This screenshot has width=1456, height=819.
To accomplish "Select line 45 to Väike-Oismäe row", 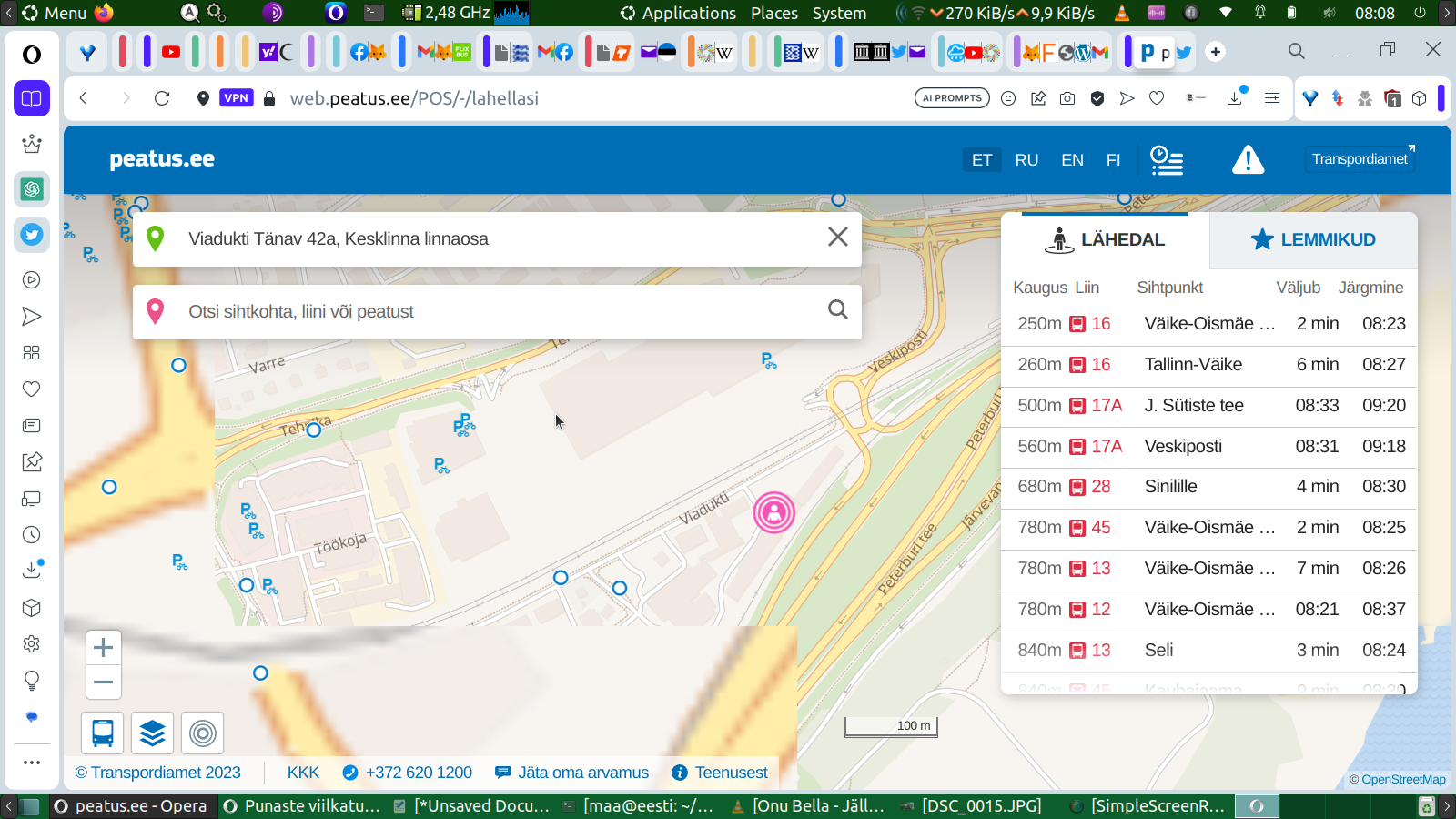I will 1209,528.
